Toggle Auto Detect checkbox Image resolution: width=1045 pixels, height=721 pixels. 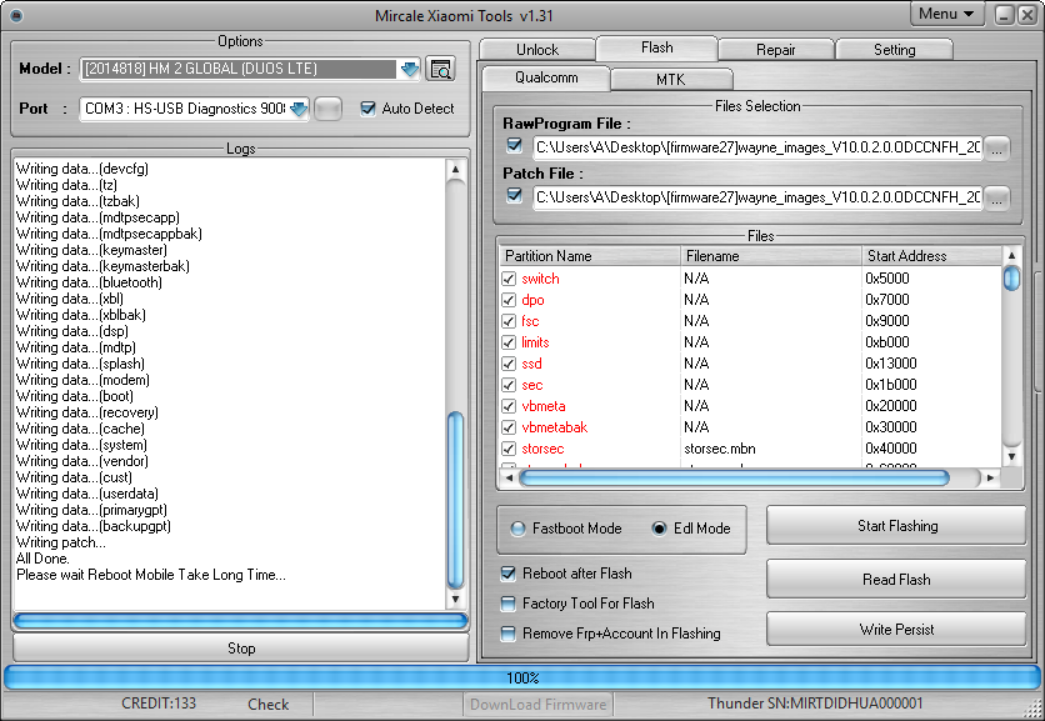pos(368,109)
